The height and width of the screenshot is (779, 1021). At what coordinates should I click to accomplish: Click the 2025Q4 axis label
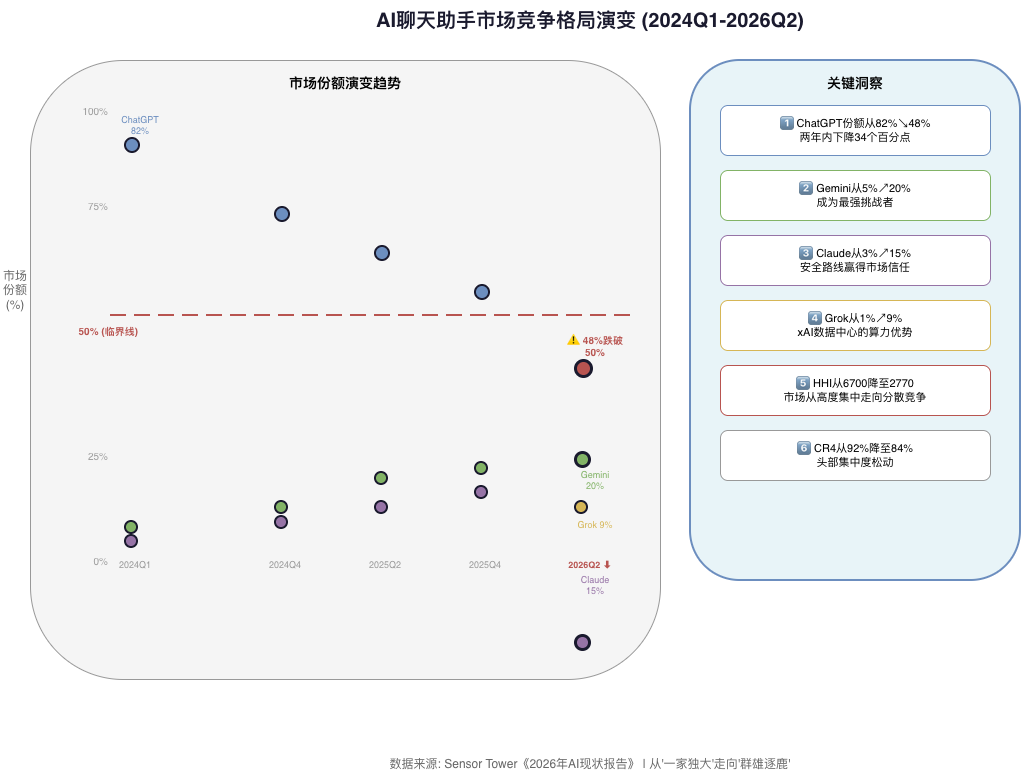484,565
